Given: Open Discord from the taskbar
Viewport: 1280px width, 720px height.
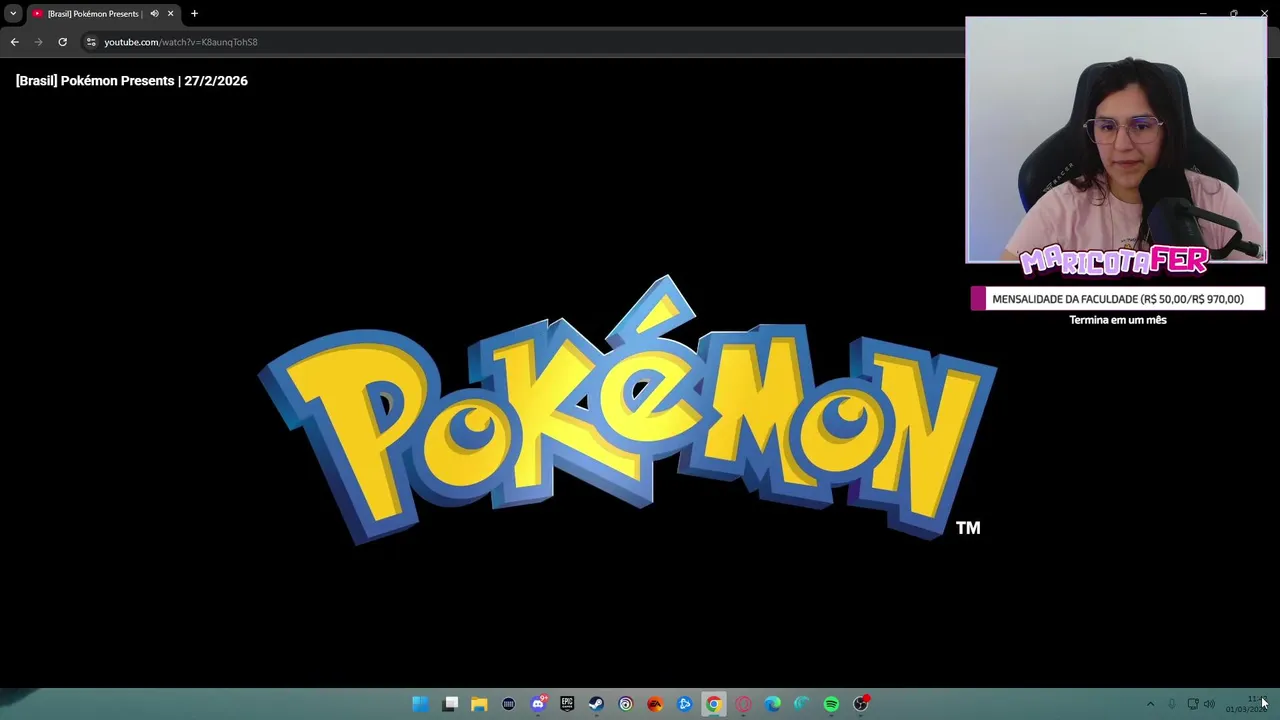Looking at the screenshot, I should coord(538,704).
